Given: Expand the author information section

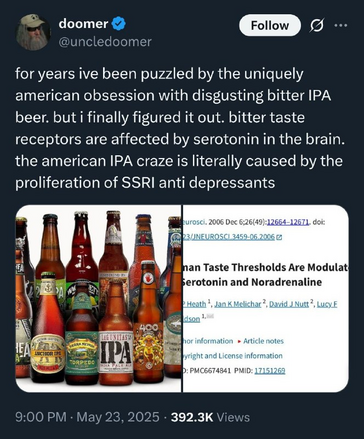Looking at the screenshot, I should [208, 341].
